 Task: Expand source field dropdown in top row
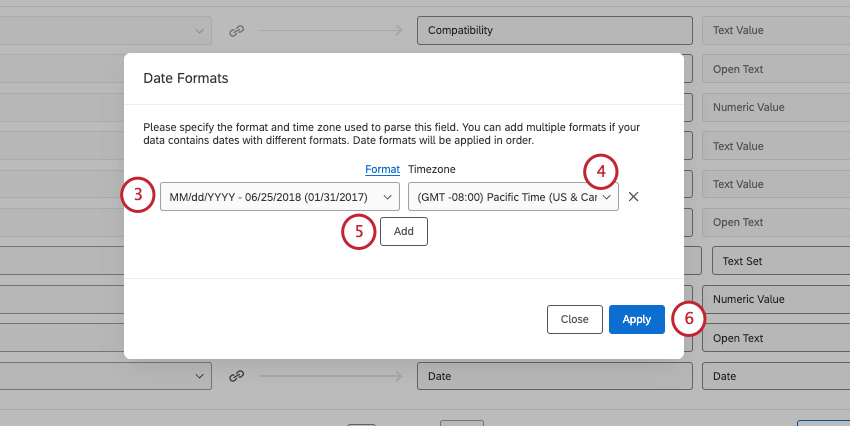197,31
